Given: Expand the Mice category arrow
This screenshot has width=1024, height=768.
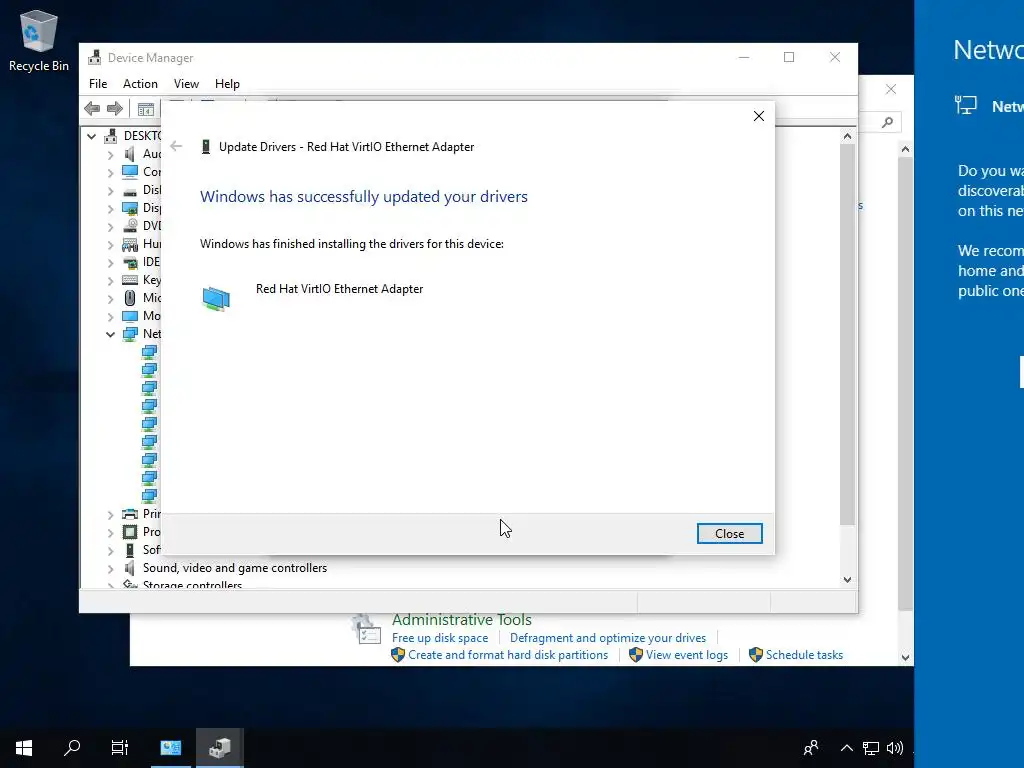Looking at the screenshot, I should [110, 298].
